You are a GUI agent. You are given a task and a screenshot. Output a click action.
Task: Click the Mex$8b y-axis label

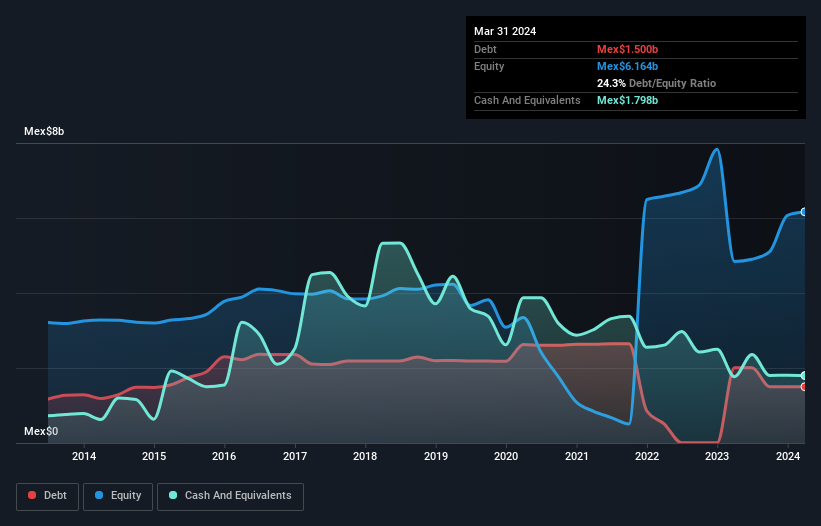[44, 131]
